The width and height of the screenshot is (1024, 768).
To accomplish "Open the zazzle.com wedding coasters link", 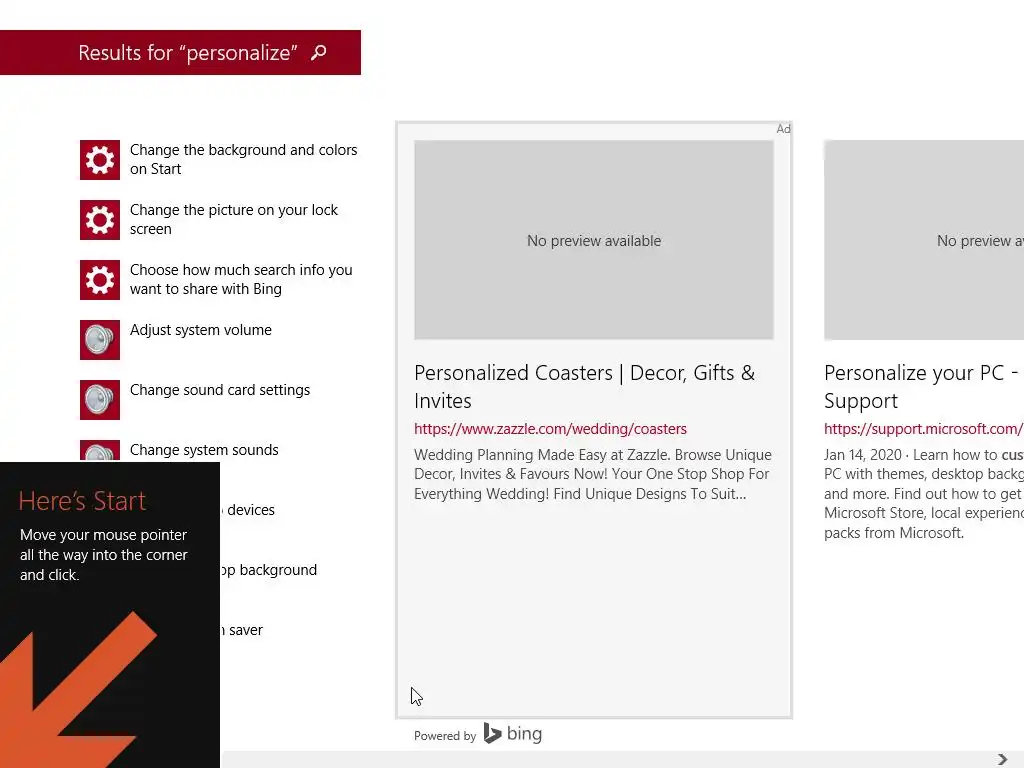I will click(550, 429).
